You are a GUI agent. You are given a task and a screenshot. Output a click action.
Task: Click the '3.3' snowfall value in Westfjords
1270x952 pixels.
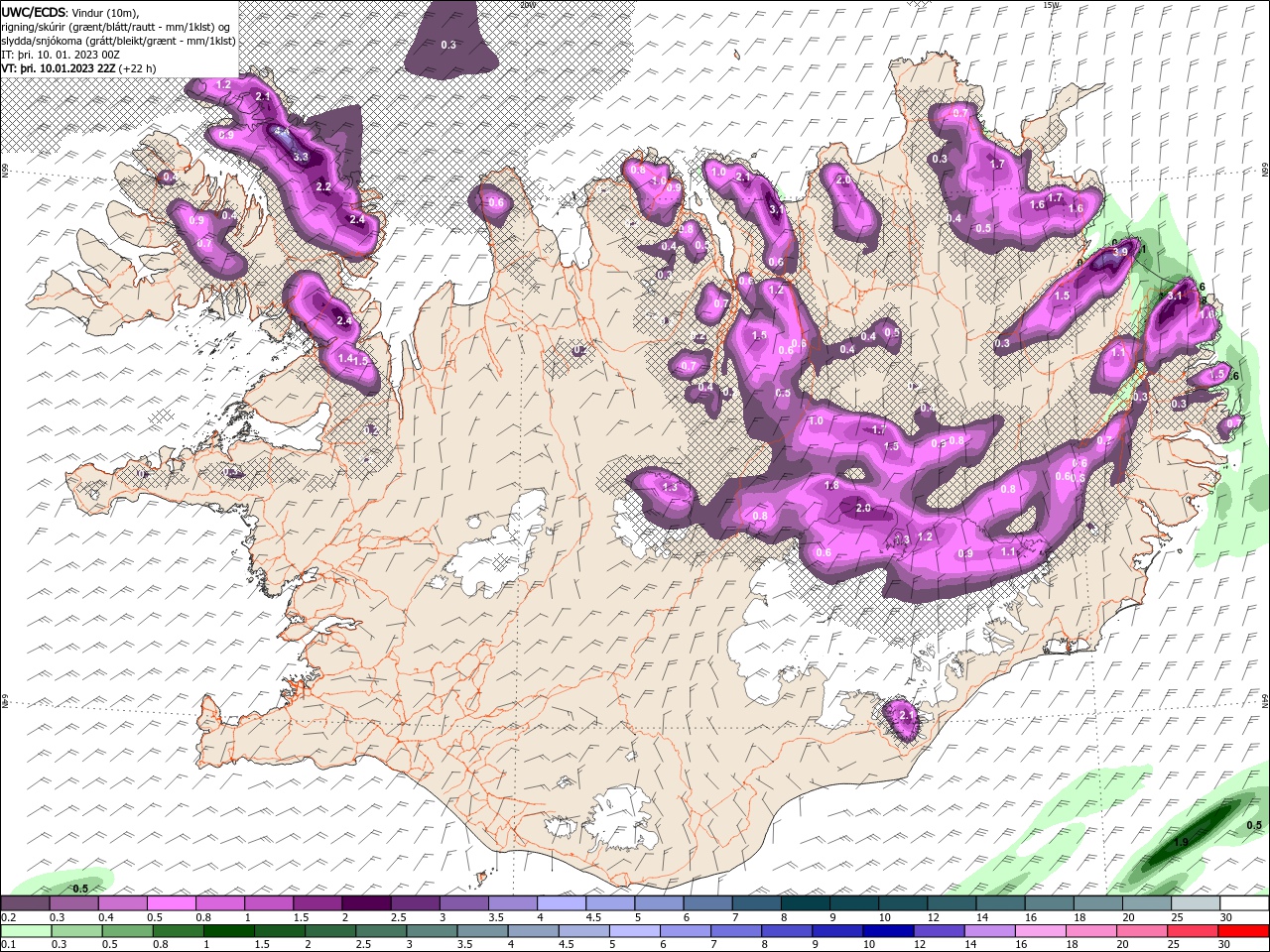[x=302, y=157]
